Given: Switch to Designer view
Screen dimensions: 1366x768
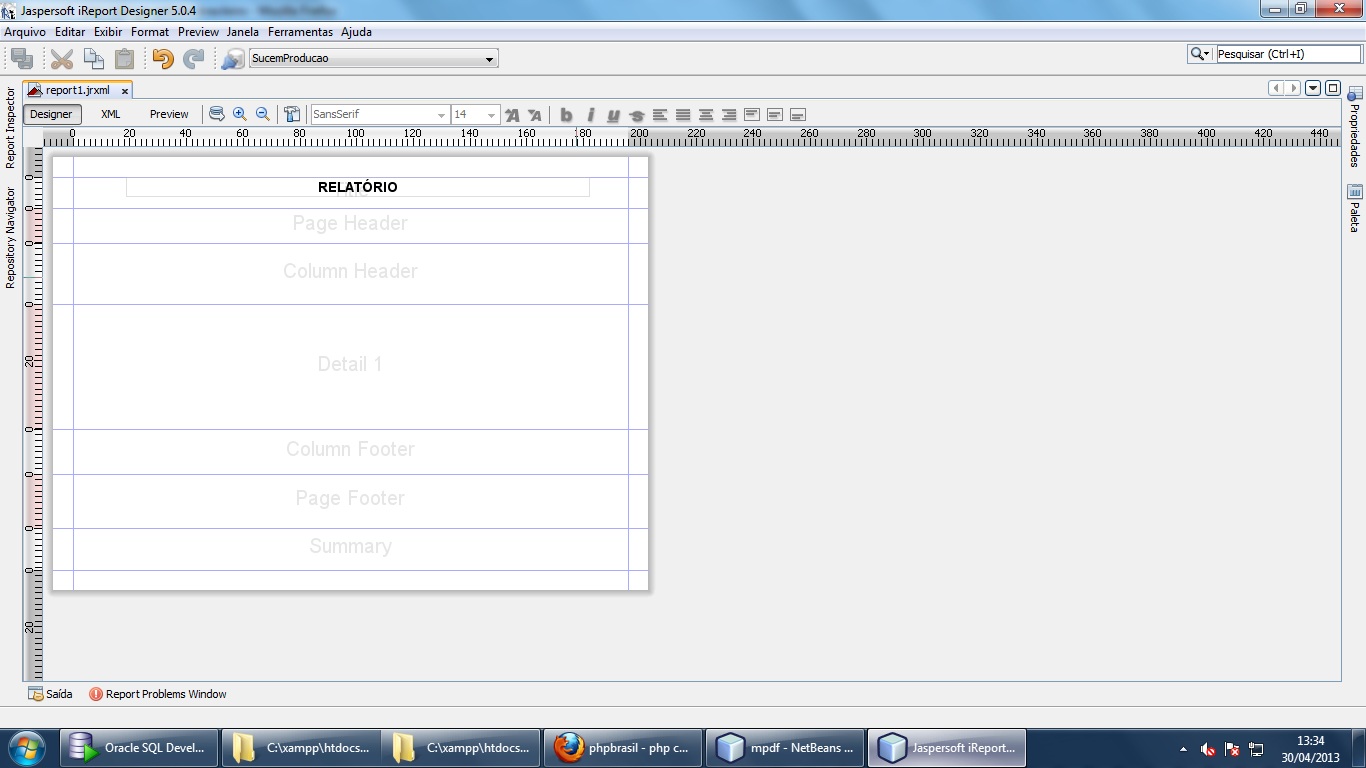Looking at the screenshot, I should point(51,114).
